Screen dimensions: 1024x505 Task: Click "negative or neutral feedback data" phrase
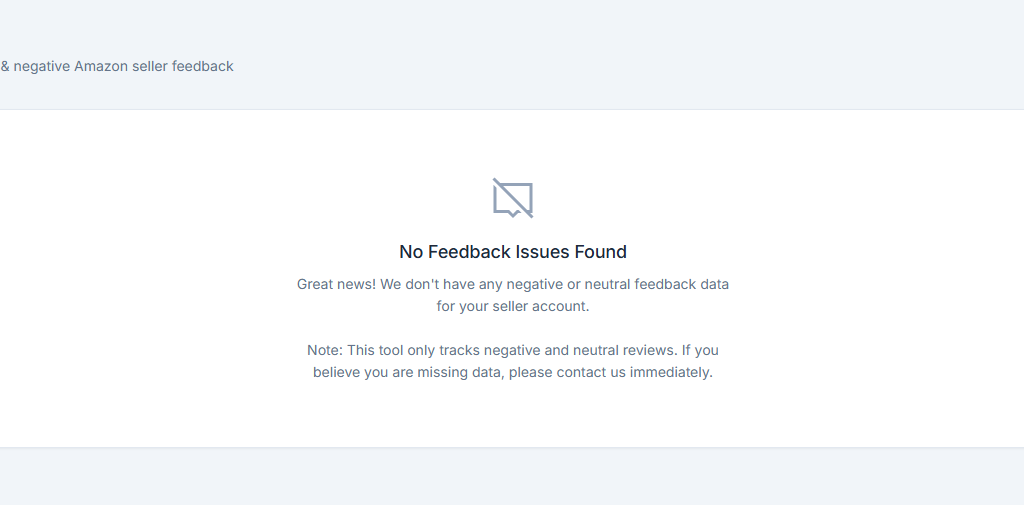(x=618, y=284)
